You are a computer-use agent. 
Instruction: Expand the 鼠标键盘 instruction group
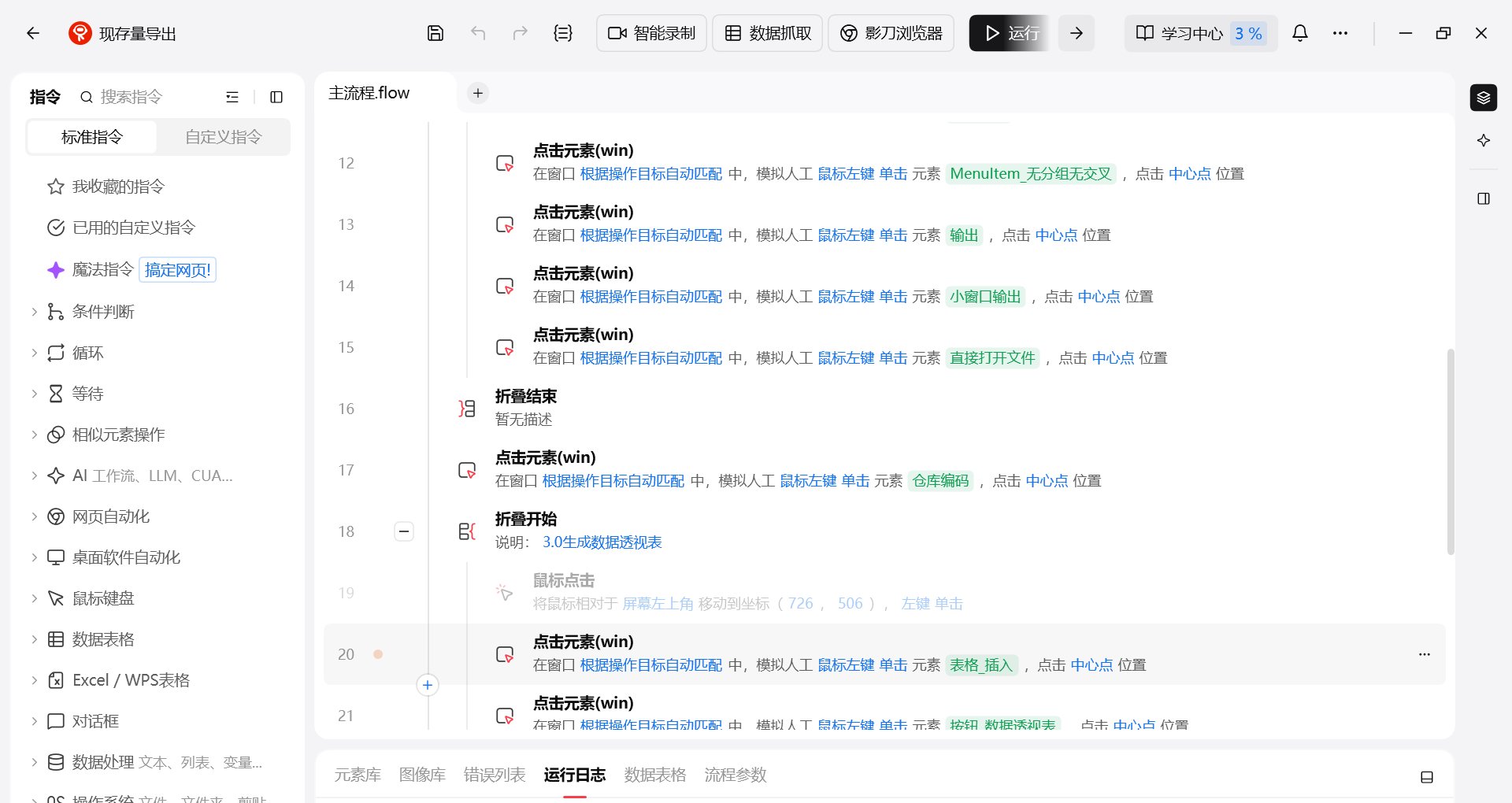pos(34,598)
